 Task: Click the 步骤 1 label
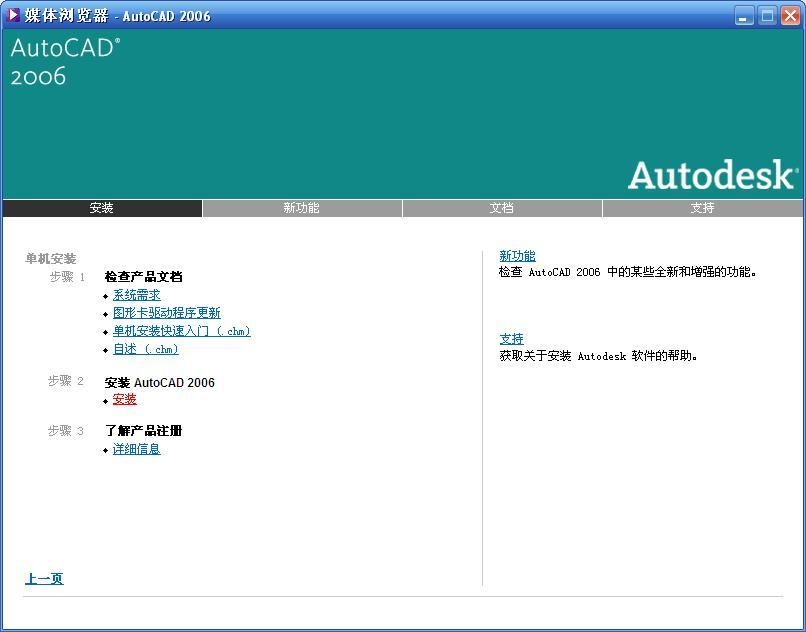[x=67, y=277]
